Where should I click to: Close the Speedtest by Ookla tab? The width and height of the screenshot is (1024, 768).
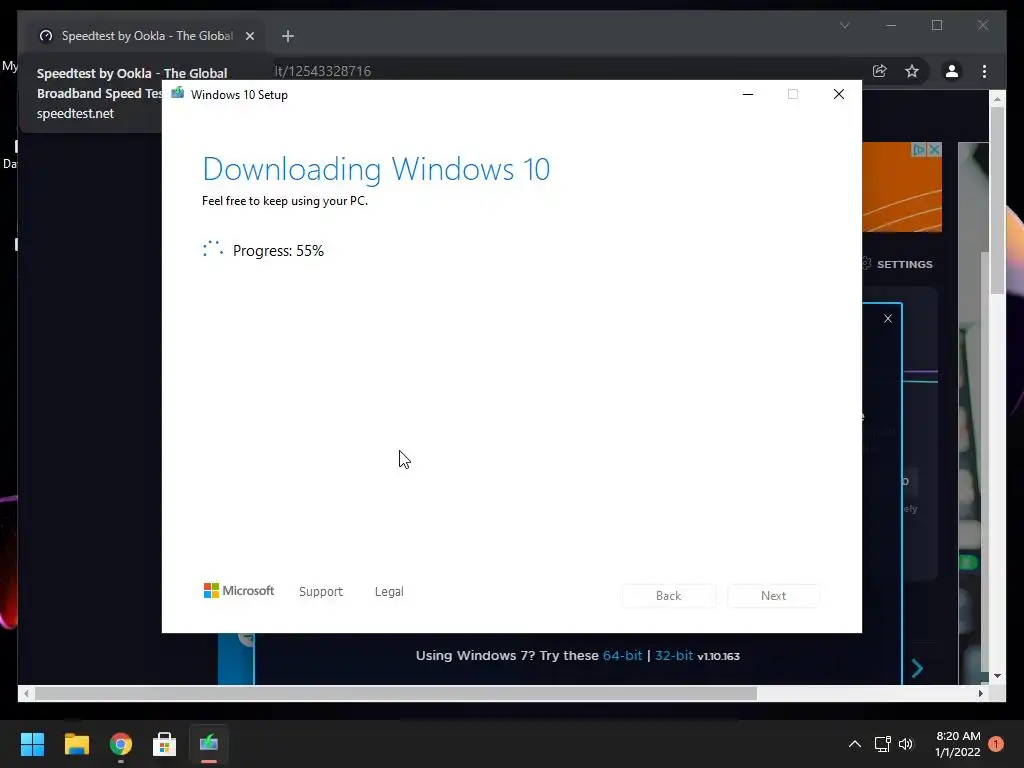(x=249, y=36)
